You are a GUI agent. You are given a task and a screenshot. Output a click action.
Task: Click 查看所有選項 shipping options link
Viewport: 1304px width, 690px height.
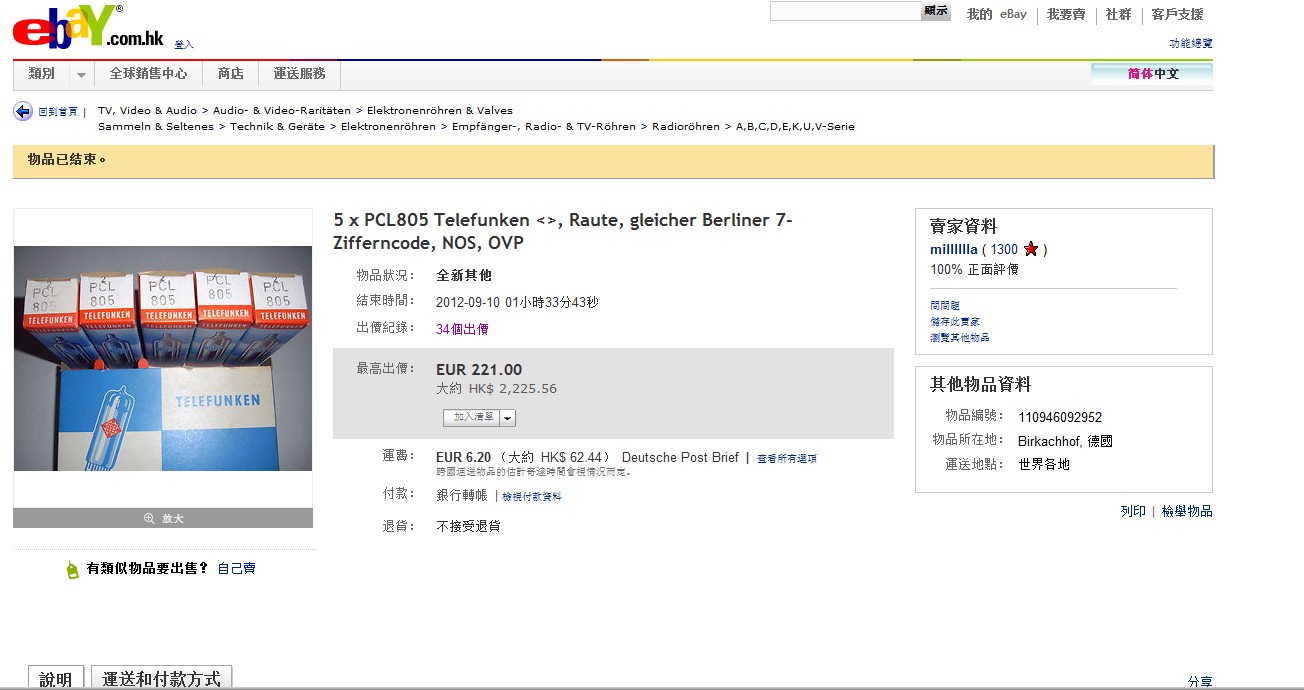point(787,459)
